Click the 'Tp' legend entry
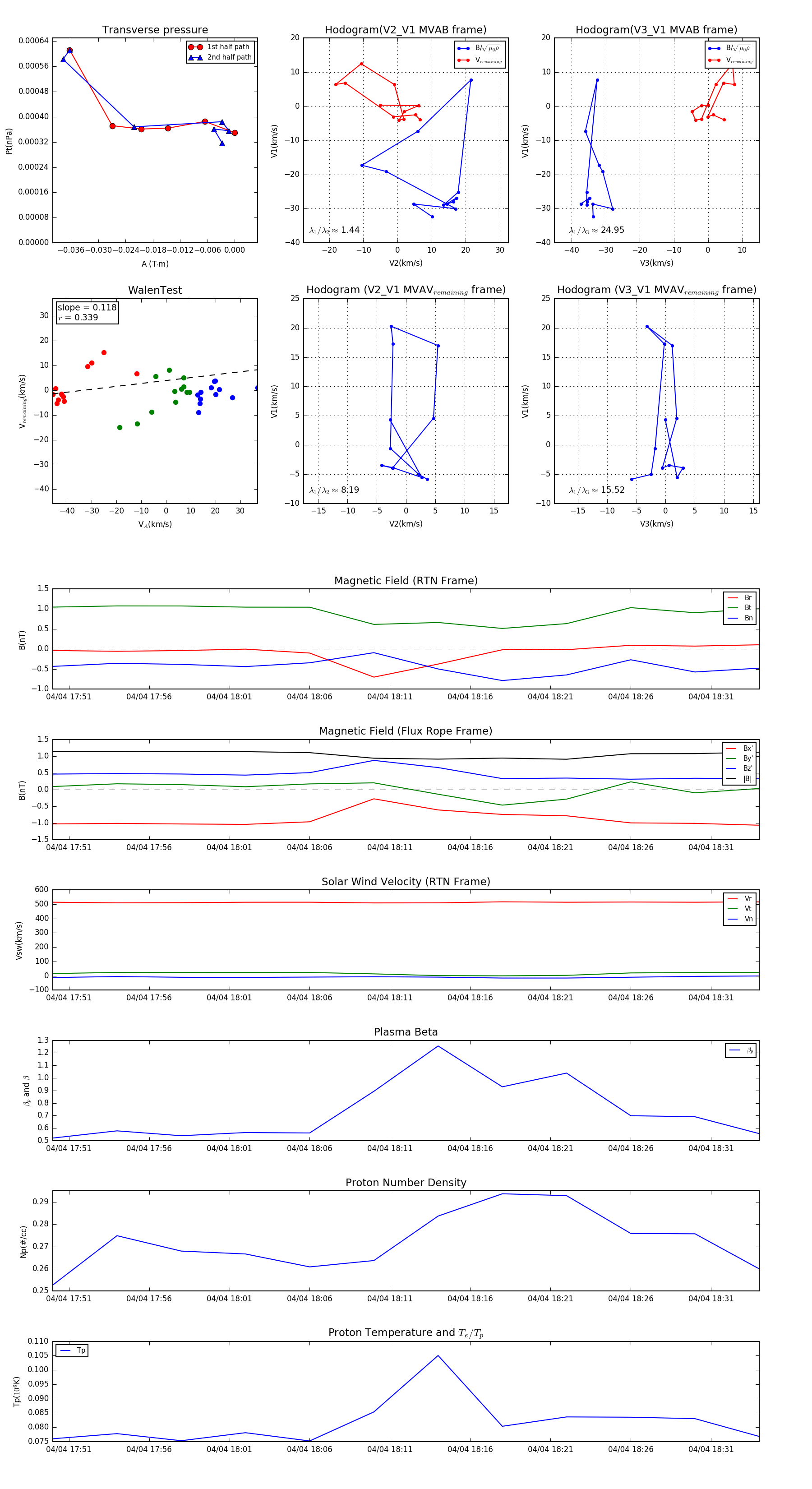This screenshot has width=812, height=1489. pos(72,1350)
